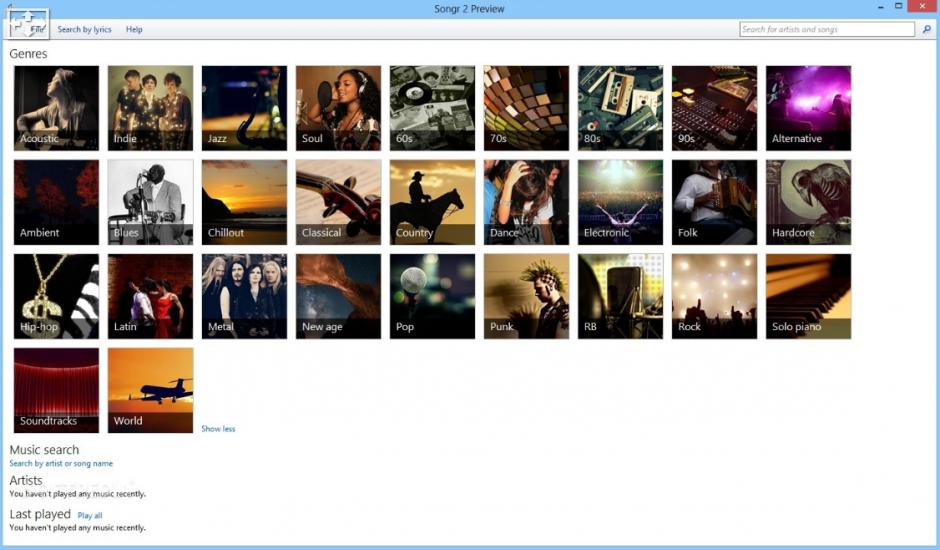
Task: Choose the 80s cassette genre tile
Action: click(x=620, y=108)
